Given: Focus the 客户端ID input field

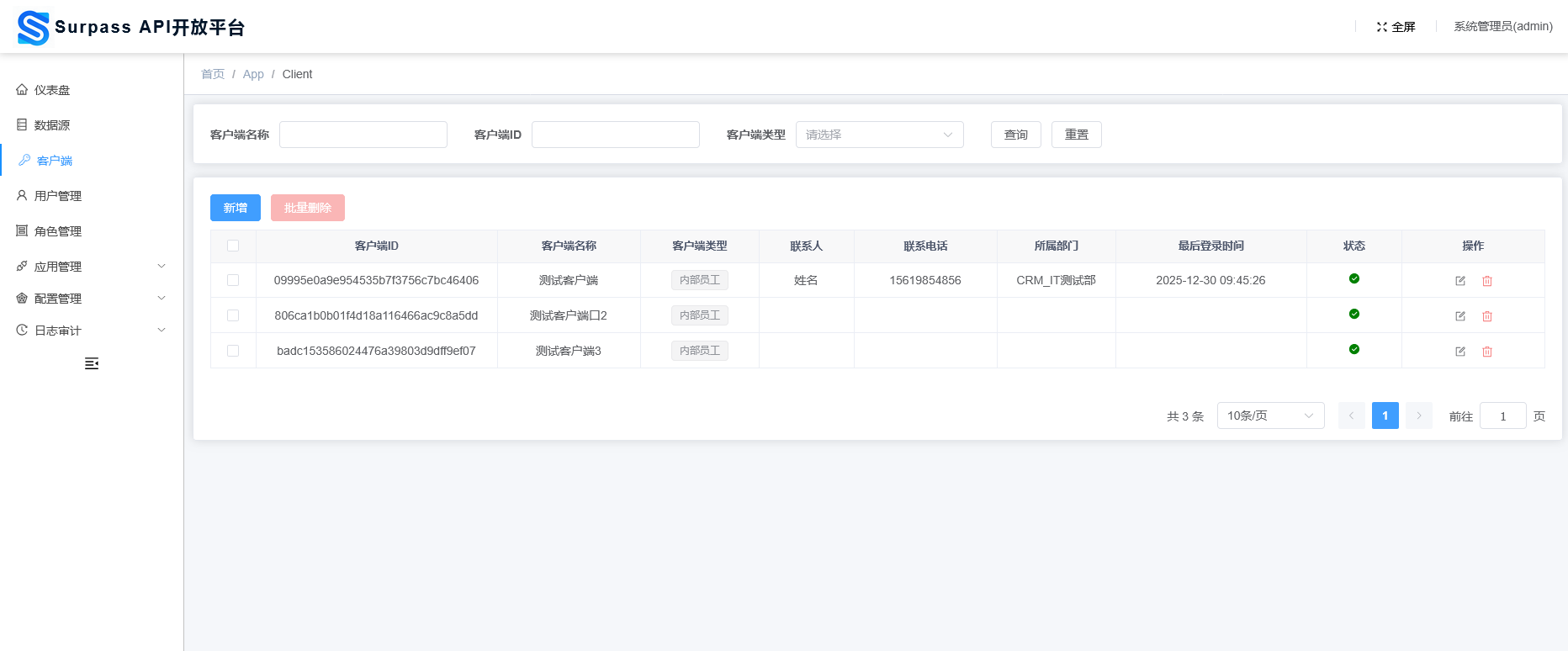Looking at the screenshot, I should pos(616,135).
